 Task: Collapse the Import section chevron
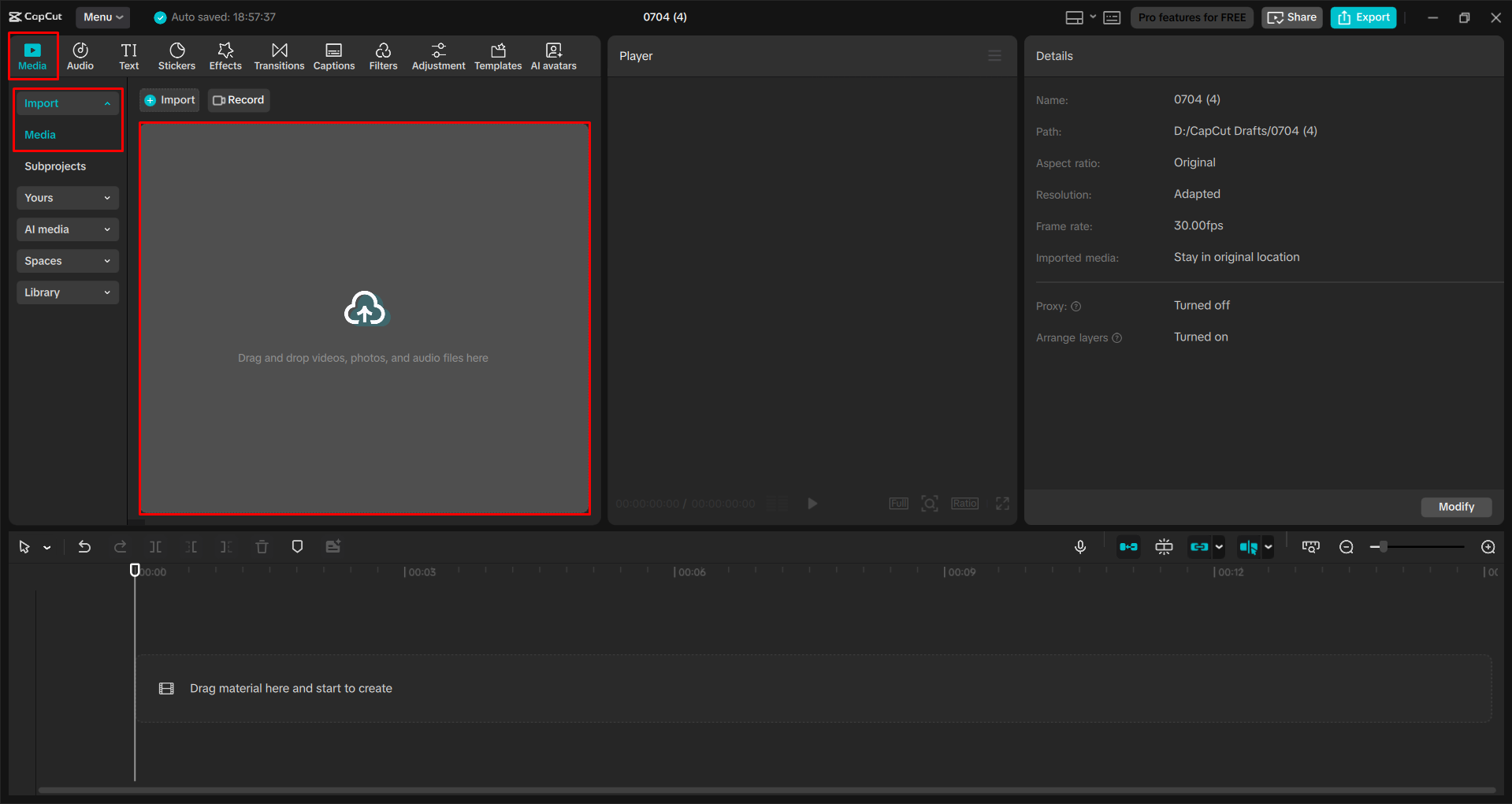[x=108, y=102]
